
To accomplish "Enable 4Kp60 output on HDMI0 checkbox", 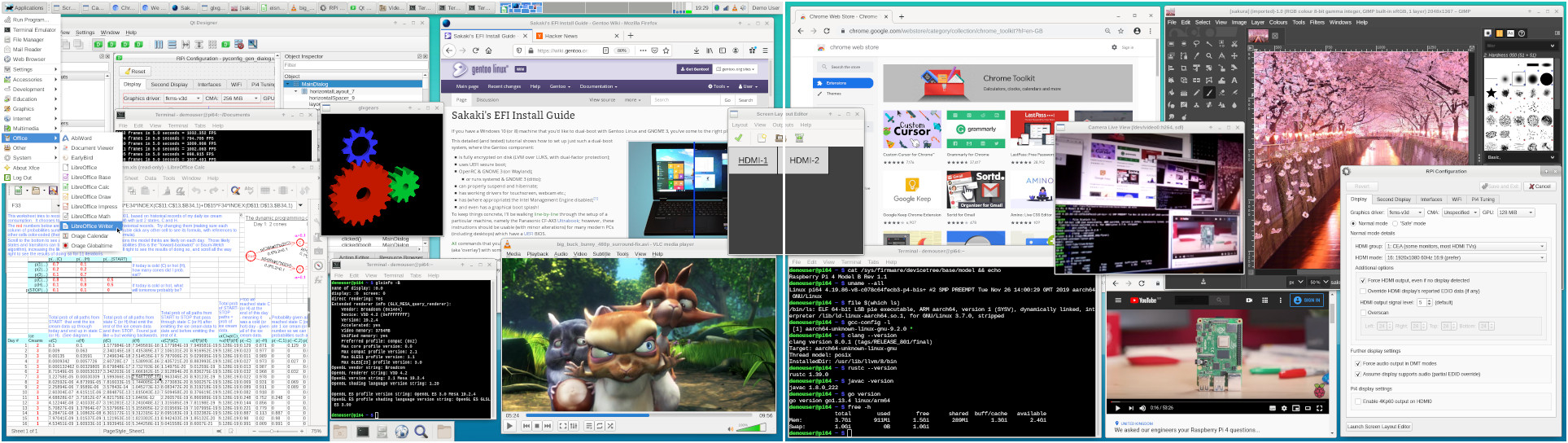I will (1358, 401).
